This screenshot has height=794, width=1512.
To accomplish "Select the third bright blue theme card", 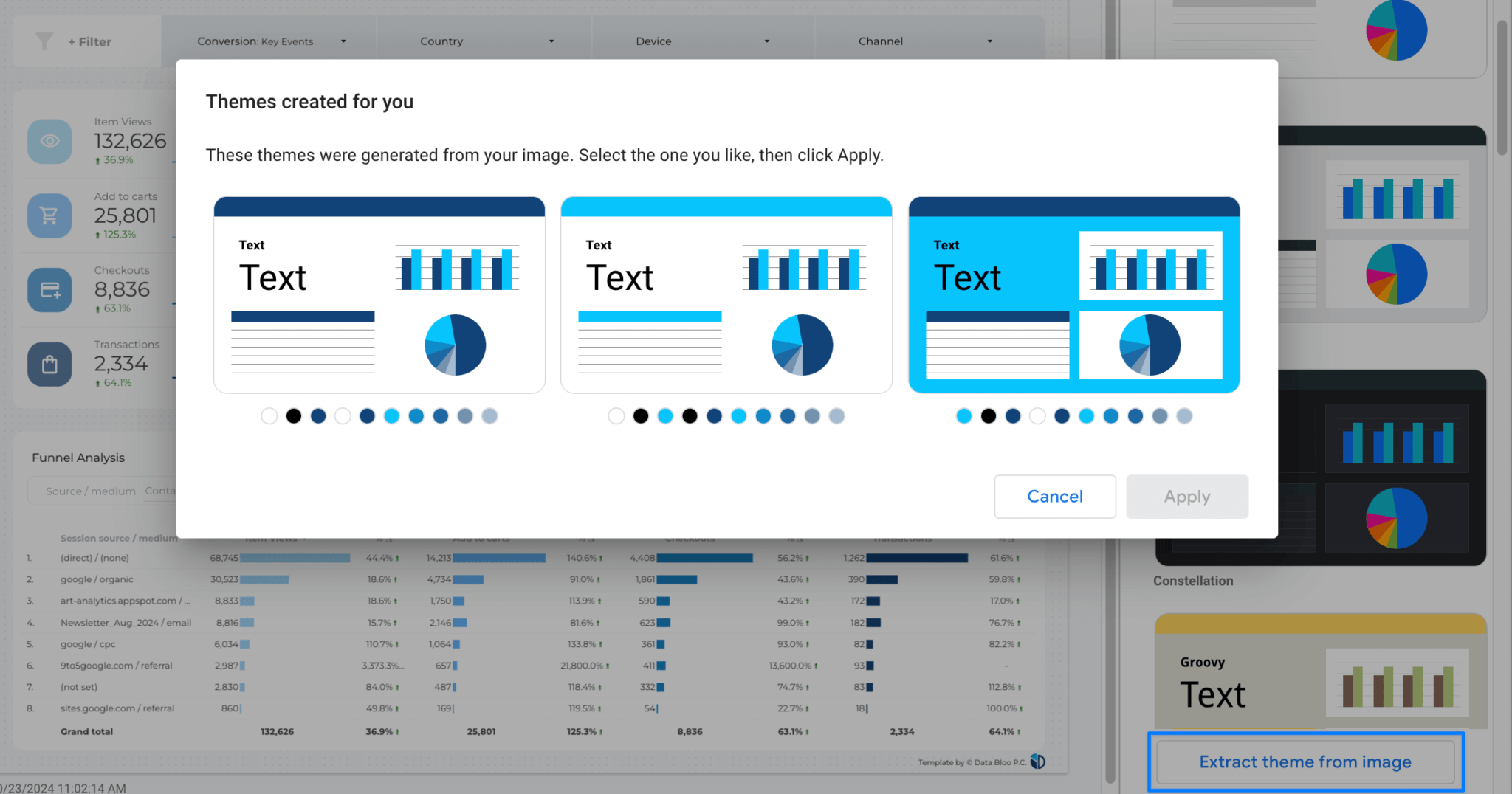I will 1073,294.
